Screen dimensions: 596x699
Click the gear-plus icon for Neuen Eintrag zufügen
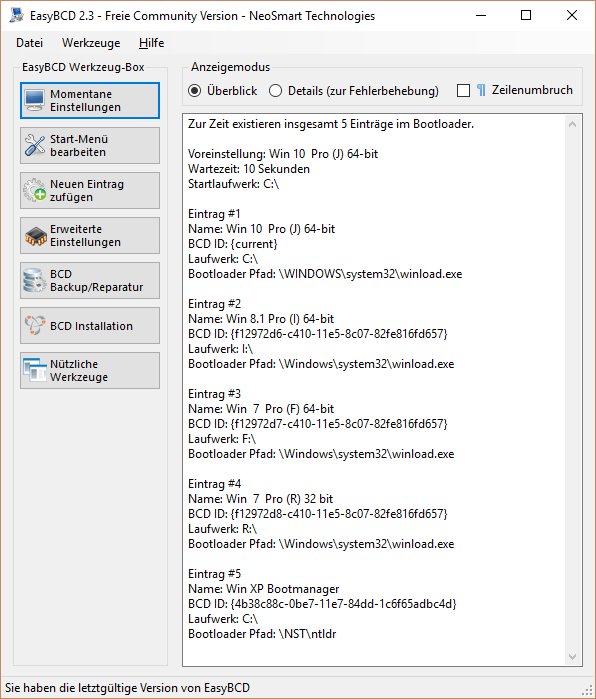coord(34,190)
